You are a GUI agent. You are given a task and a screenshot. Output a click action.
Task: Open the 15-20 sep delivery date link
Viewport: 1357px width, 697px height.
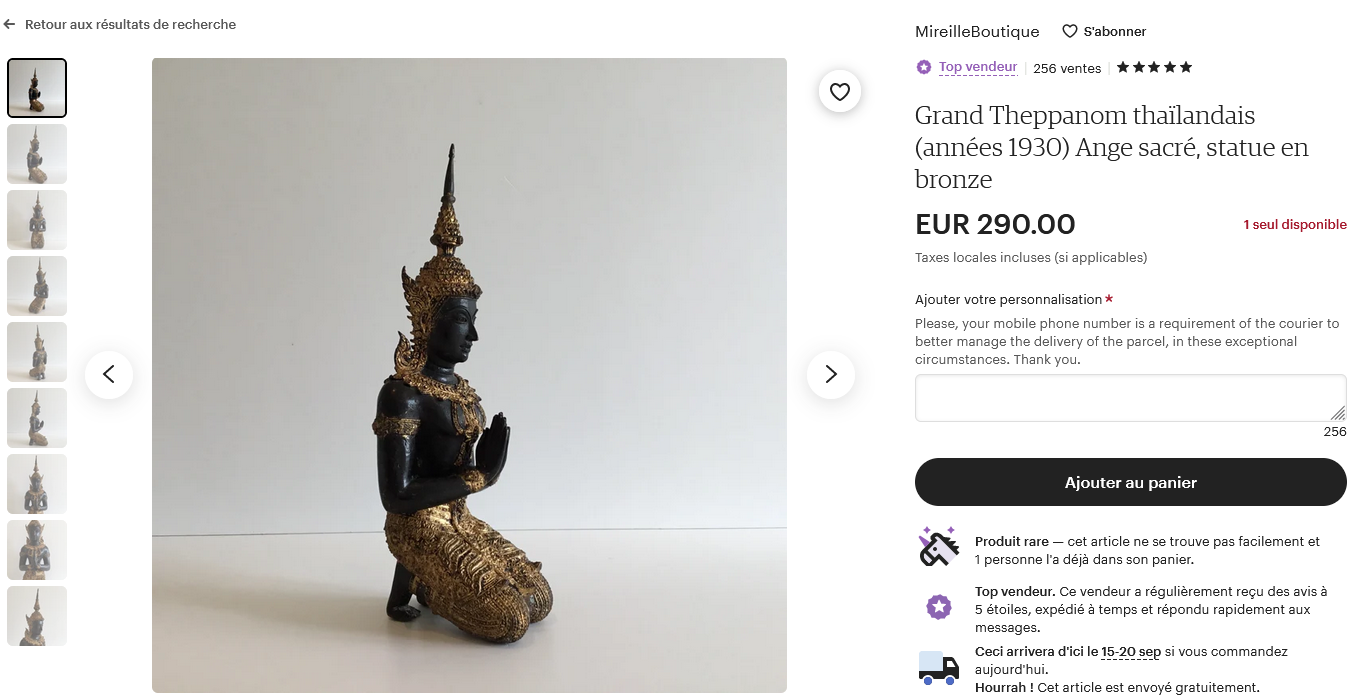(x=1131, y=652)
